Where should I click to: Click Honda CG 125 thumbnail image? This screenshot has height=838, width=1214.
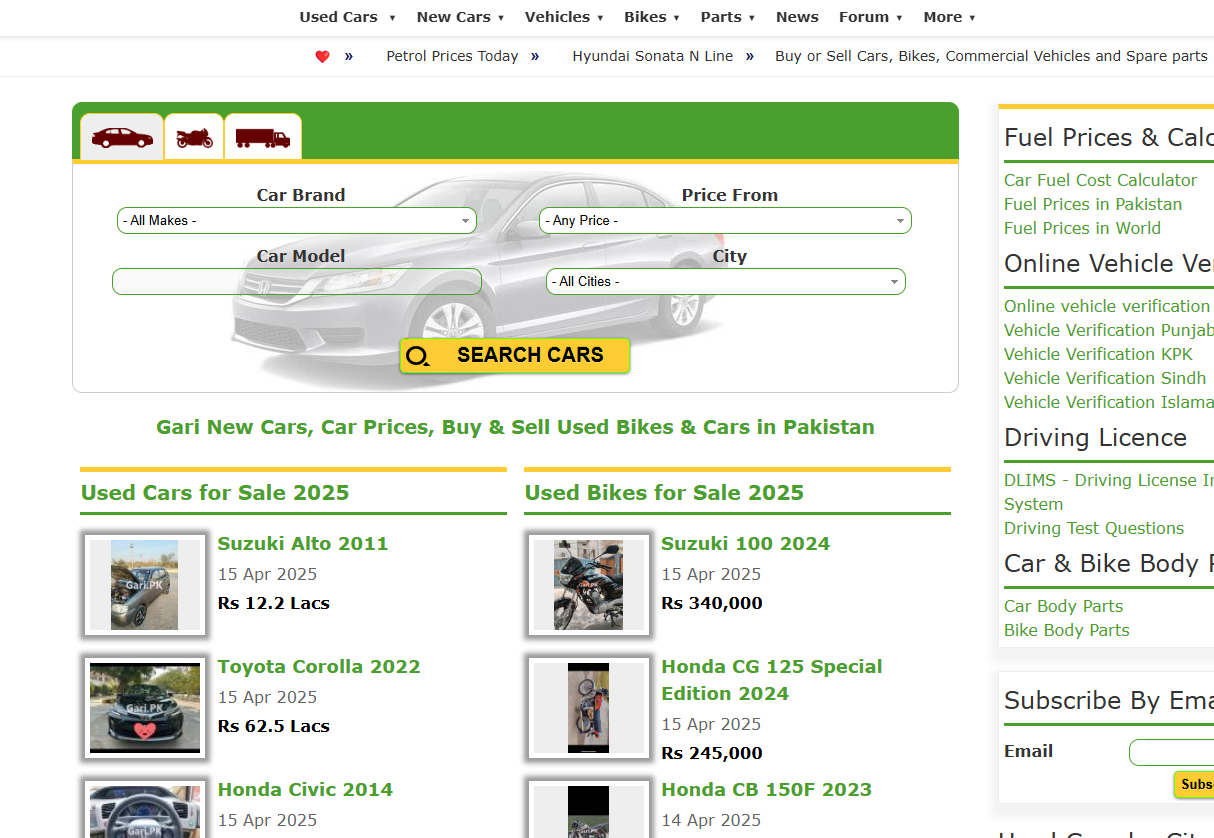click(589, 708)
